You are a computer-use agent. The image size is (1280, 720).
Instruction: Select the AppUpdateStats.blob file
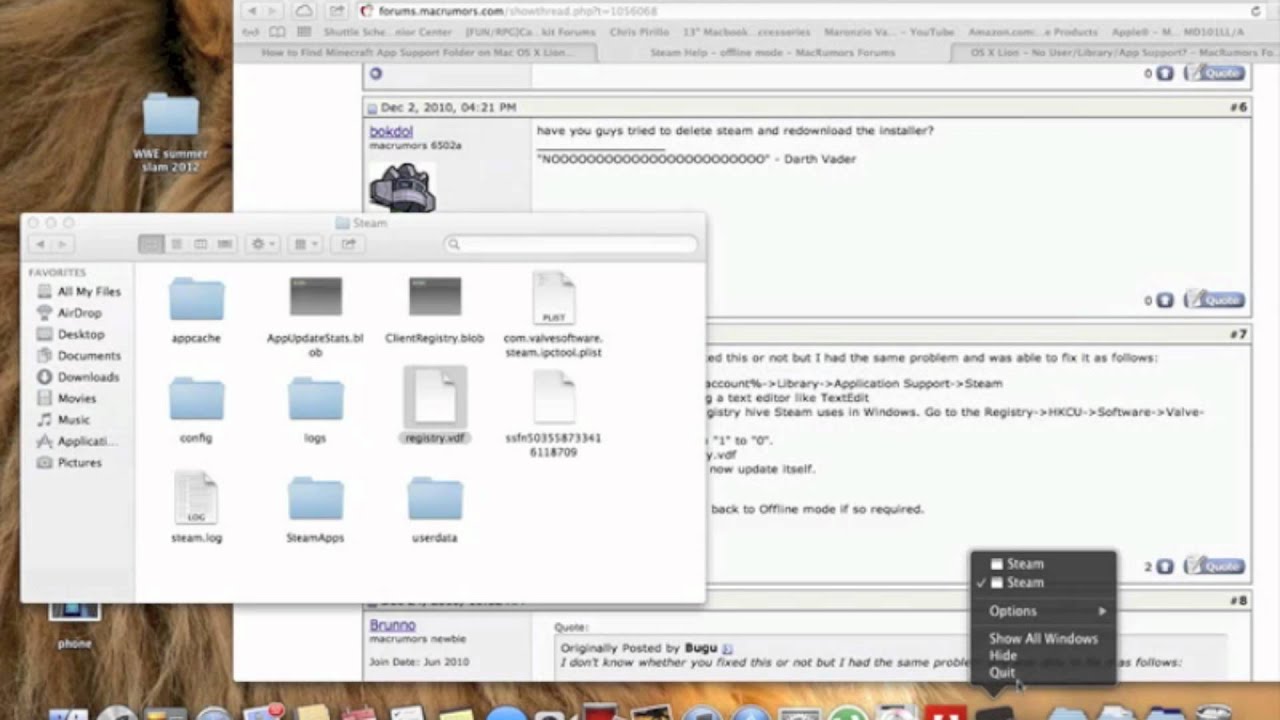tap(315, 315)
